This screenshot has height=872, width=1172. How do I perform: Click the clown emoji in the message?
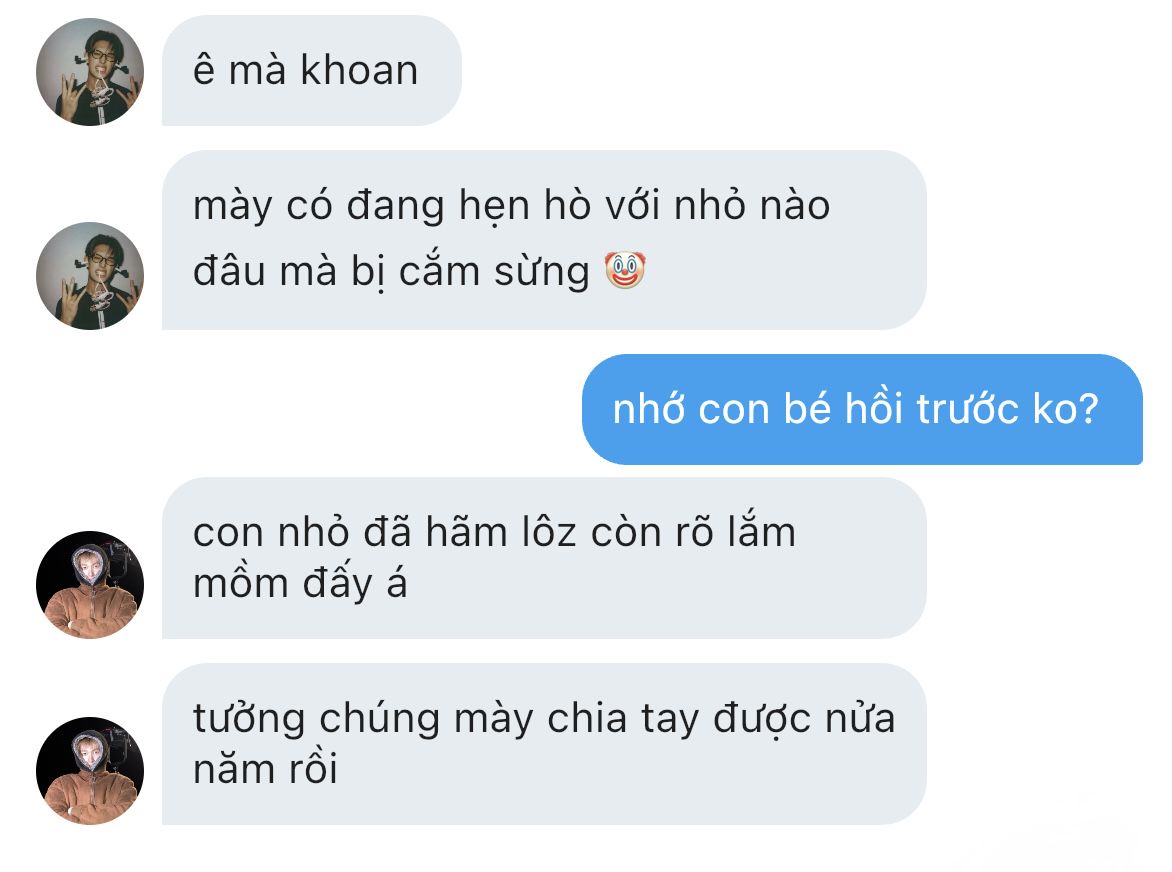tap(625, 270)
